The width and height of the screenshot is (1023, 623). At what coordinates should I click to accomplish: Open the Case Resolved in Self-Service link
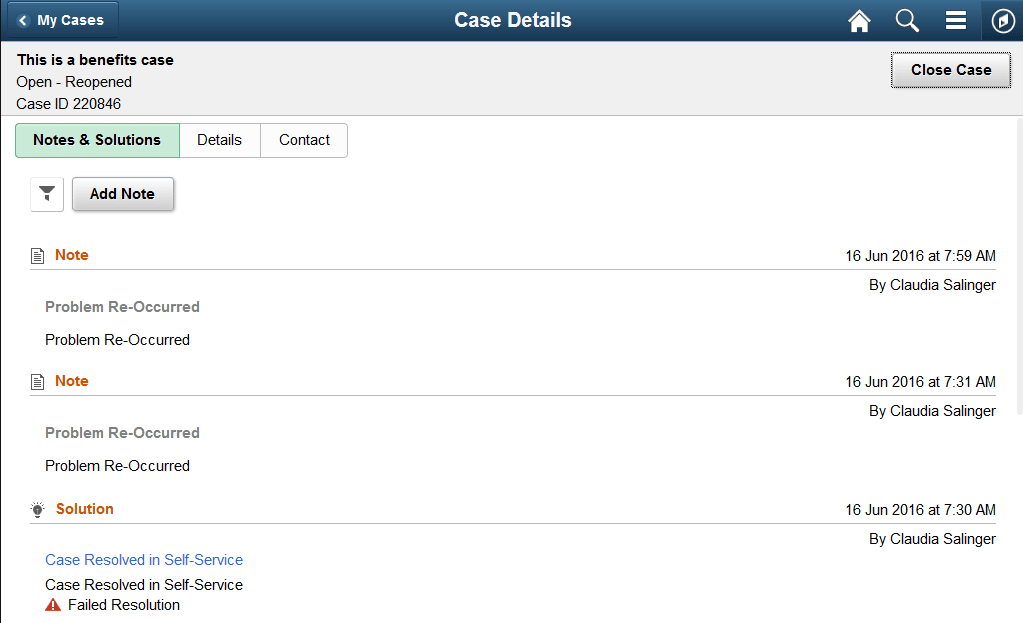(143, 559)
